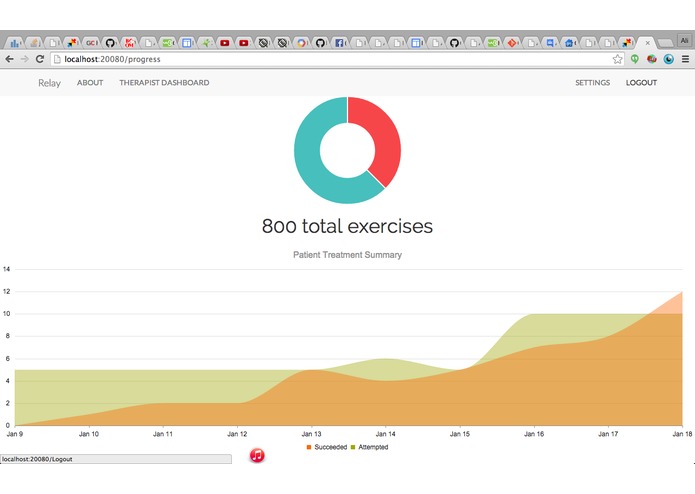695x494 pixels.
Task: Go back using the browser back arrow
Action: (9, 59)
